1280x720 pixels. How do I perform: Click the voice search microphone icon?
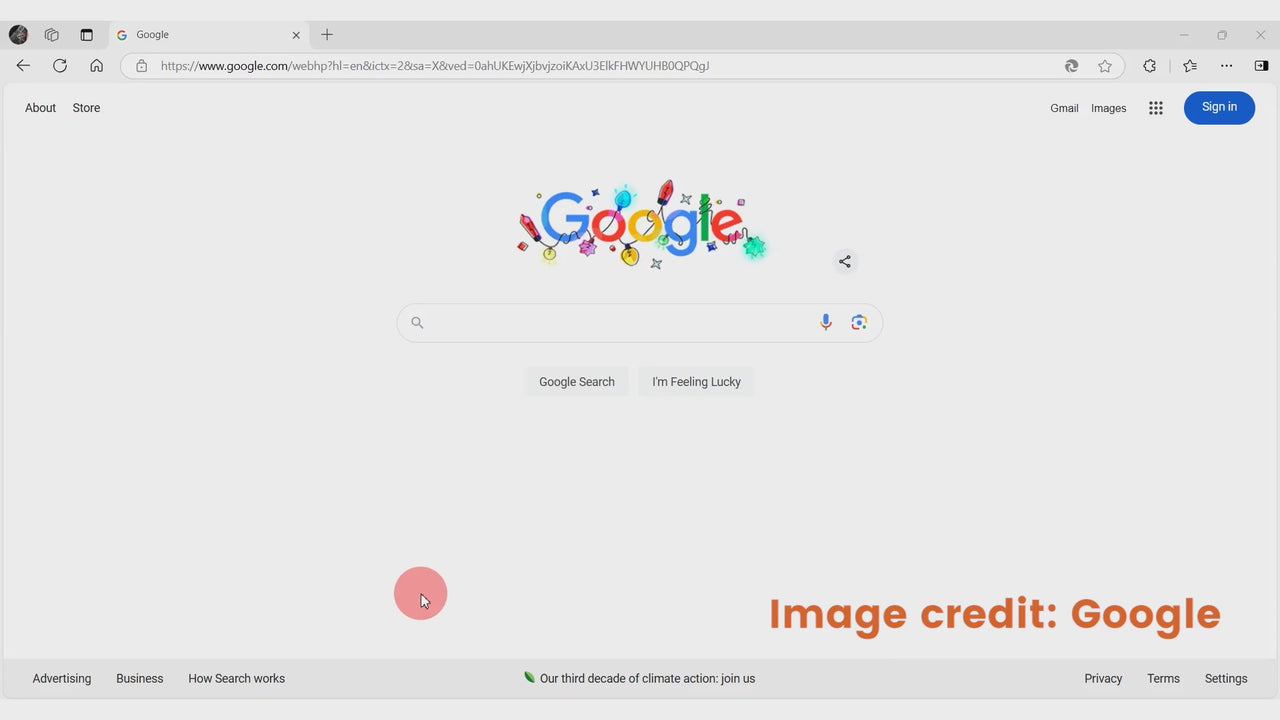coord(825,322)
